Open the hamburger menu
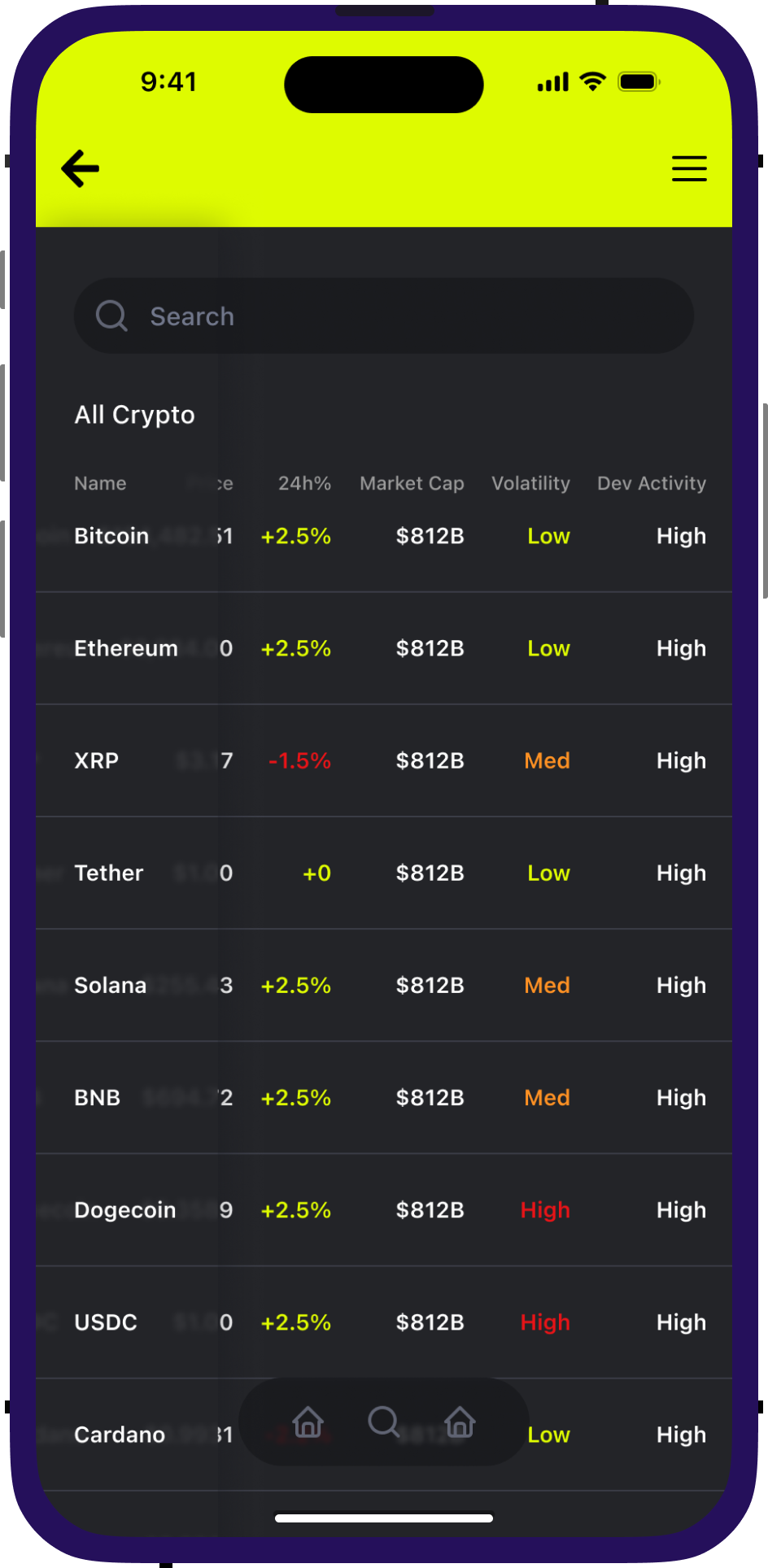Screen dimensions: 768x1568 pyautogui.click(x=689, y=168)
